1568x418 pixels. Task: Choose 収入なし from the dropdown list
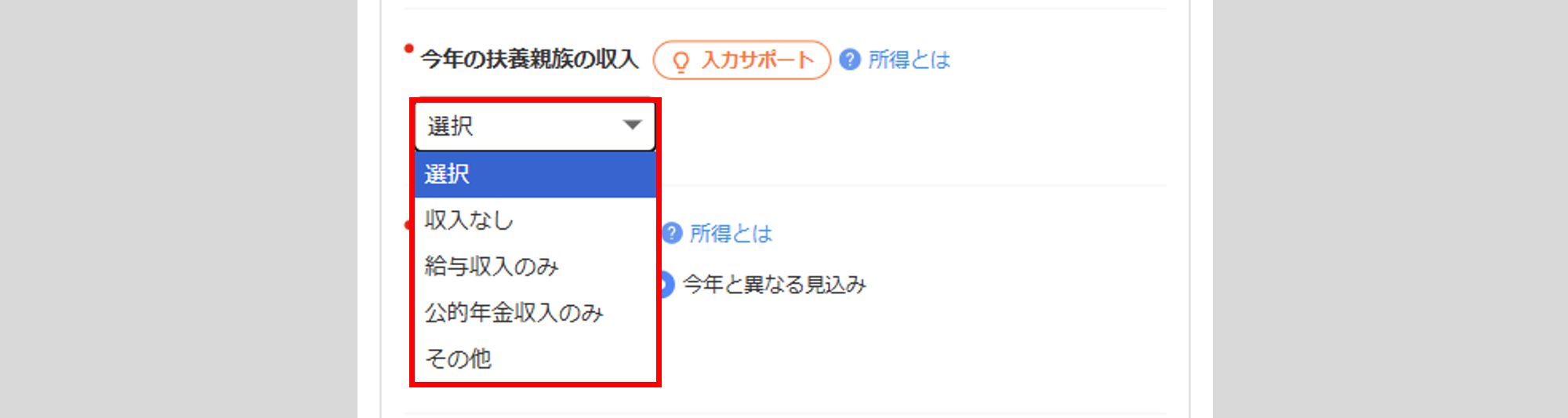pyautogui.click(x=535, y=220)
